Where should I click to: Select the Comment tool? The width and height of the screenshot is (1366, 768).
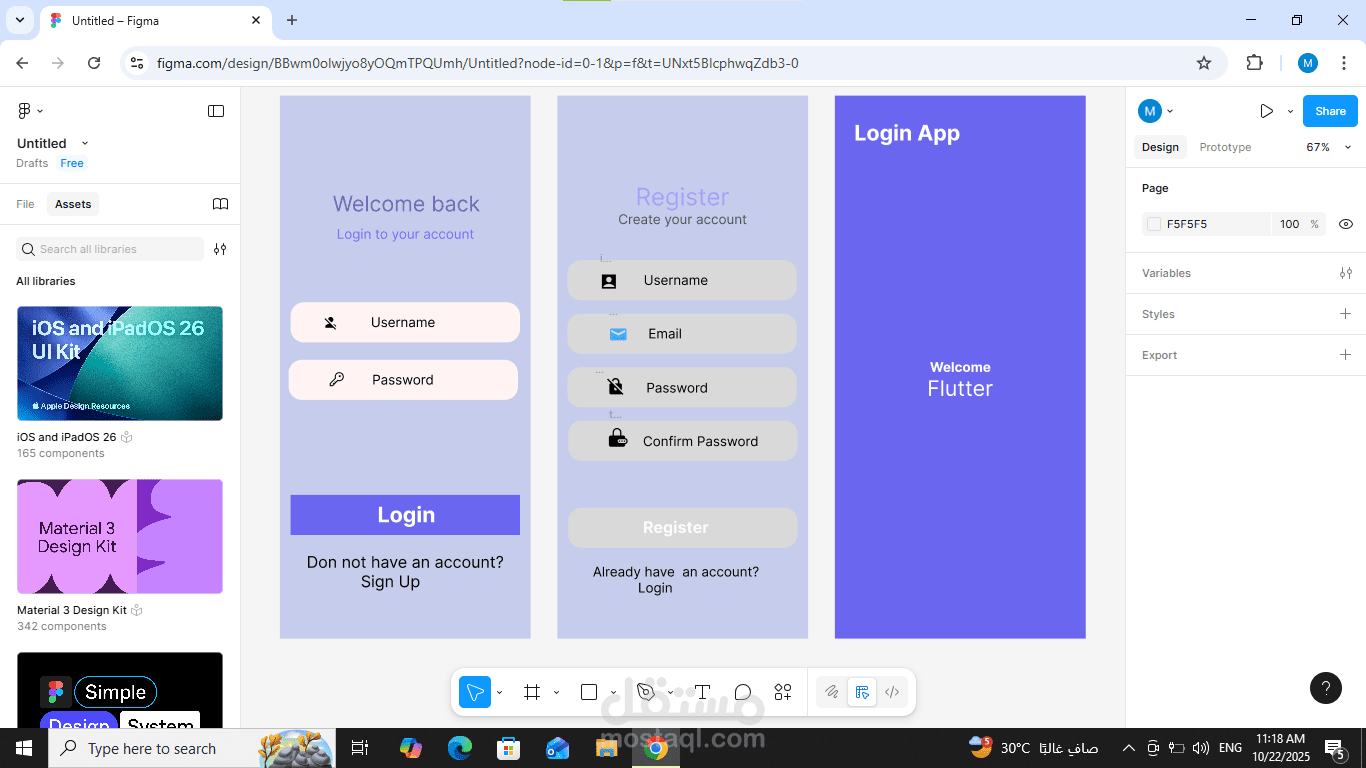click(742, 692)
